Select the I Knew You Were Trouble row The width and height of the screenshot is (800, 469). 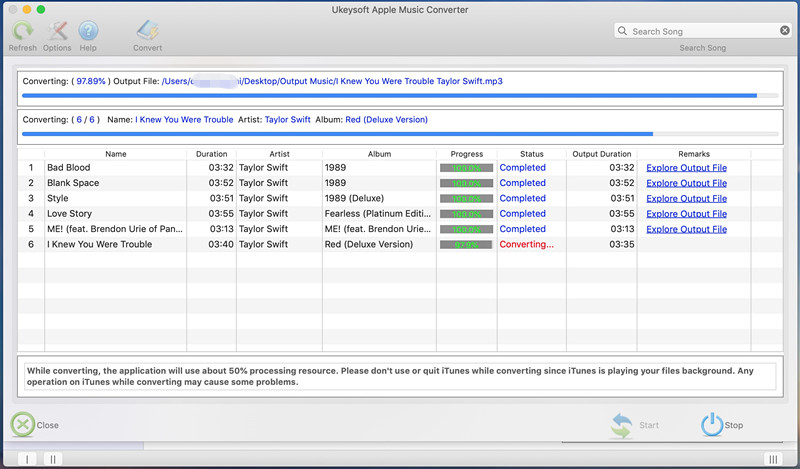[400, 244]
